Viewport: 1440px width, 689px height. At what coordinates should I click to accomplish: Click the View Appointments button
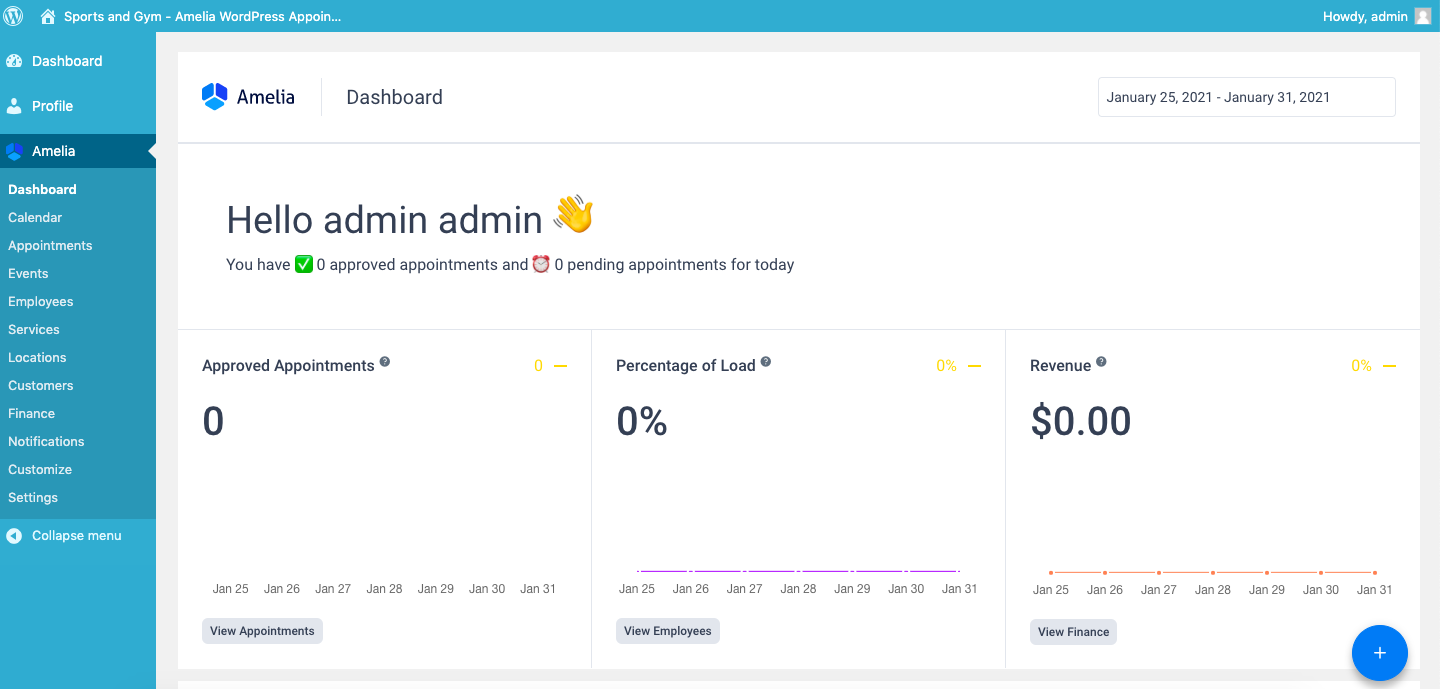tap(262, 631)
